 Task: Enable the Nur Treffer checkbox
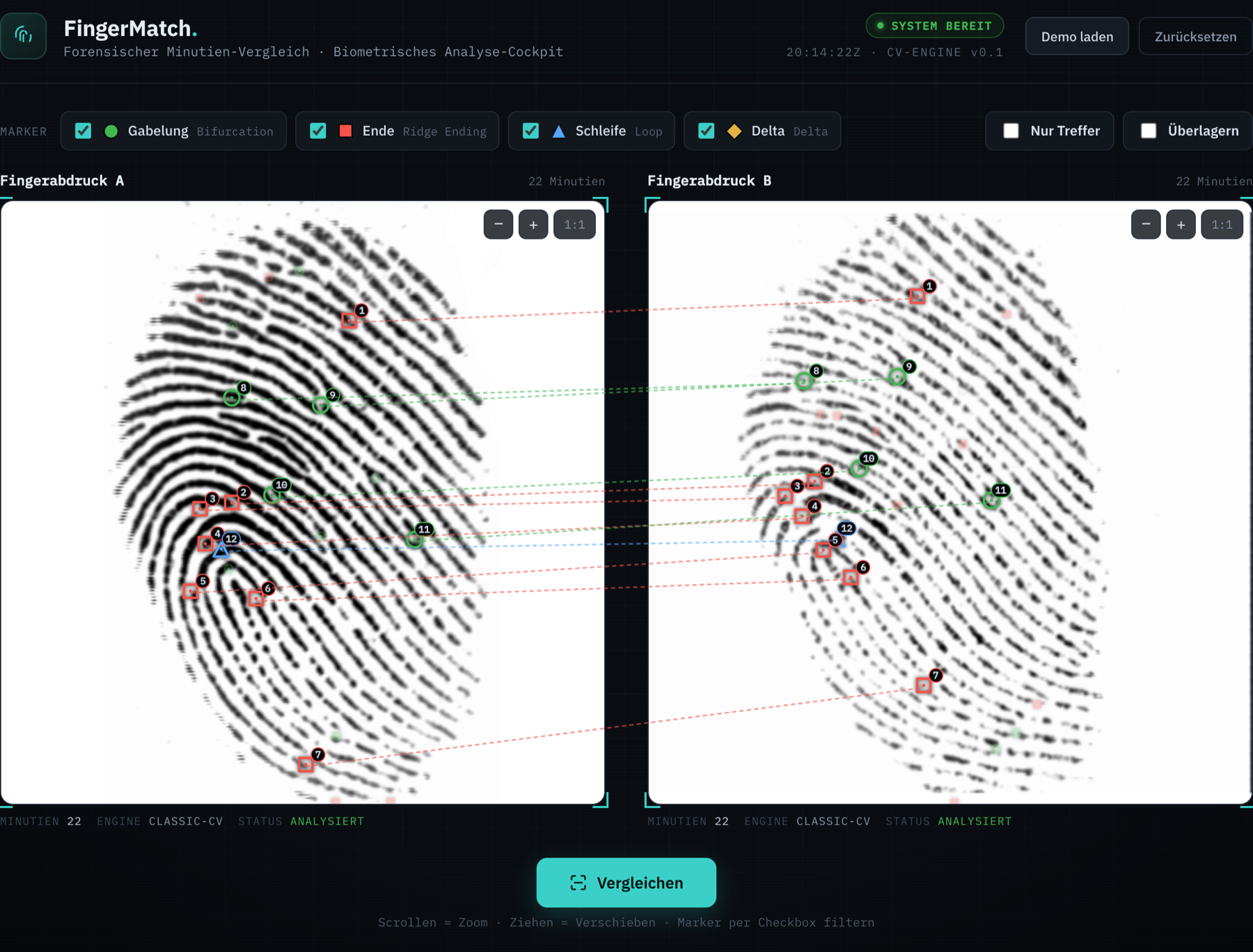[x=1011, y=131]
